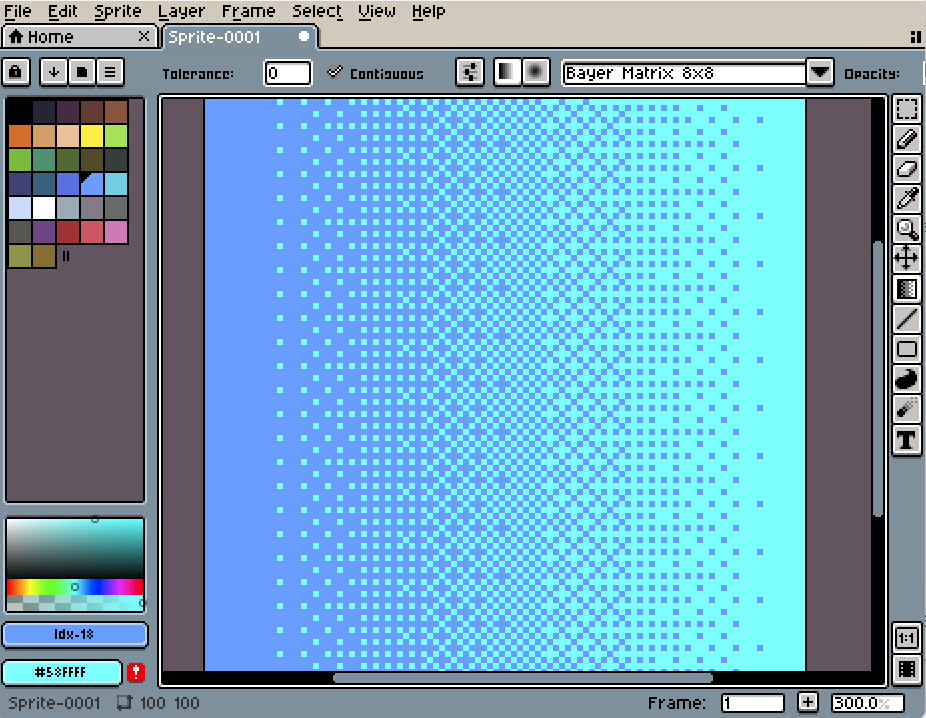The height and width of the screenshot is (718, 926).
Task: Toggle the Contiguous checkbox
Action: 335,72
